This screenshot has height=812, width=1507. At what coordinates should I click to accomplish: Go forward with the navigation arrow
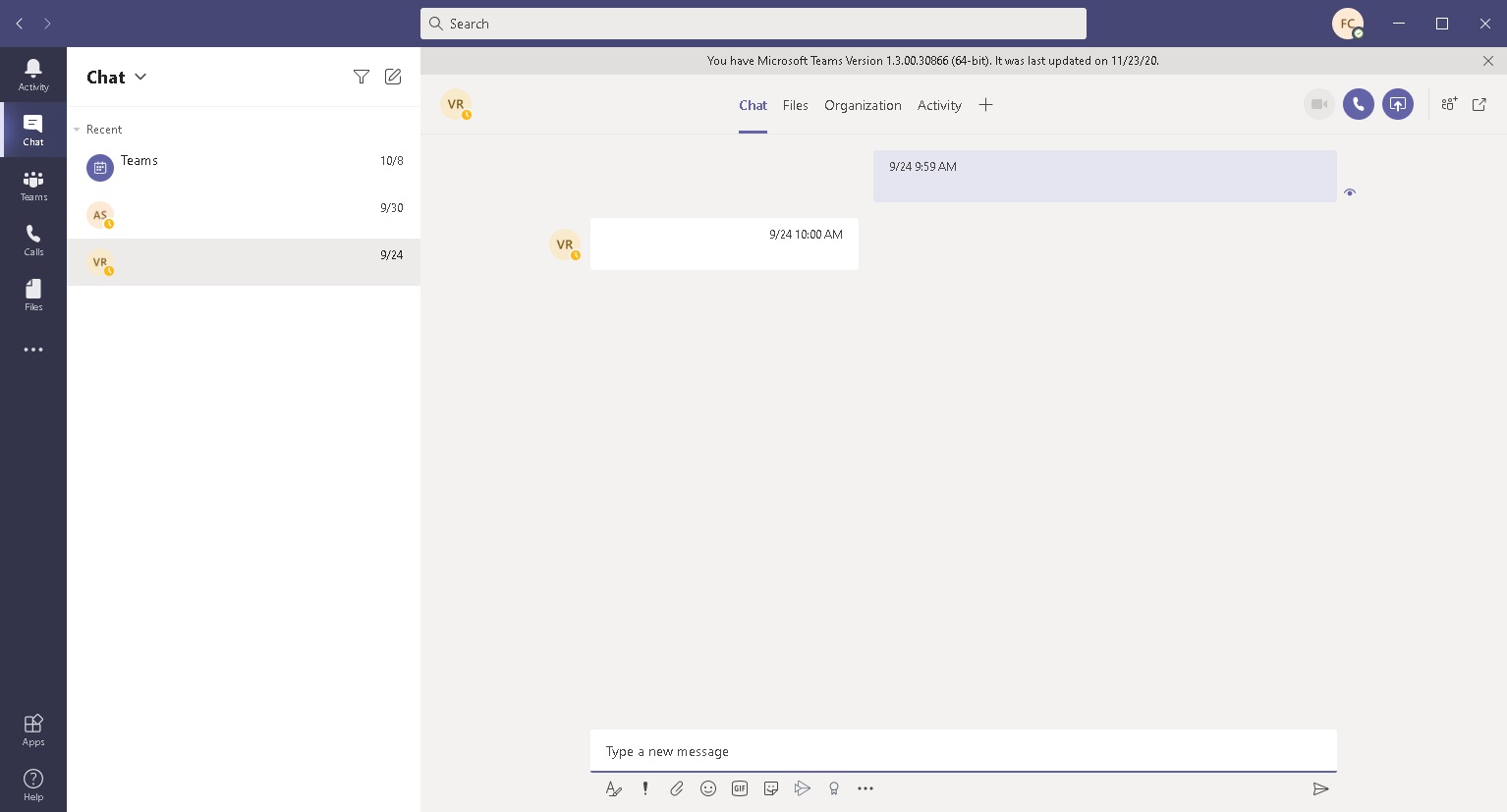click(x=47, y=24)
